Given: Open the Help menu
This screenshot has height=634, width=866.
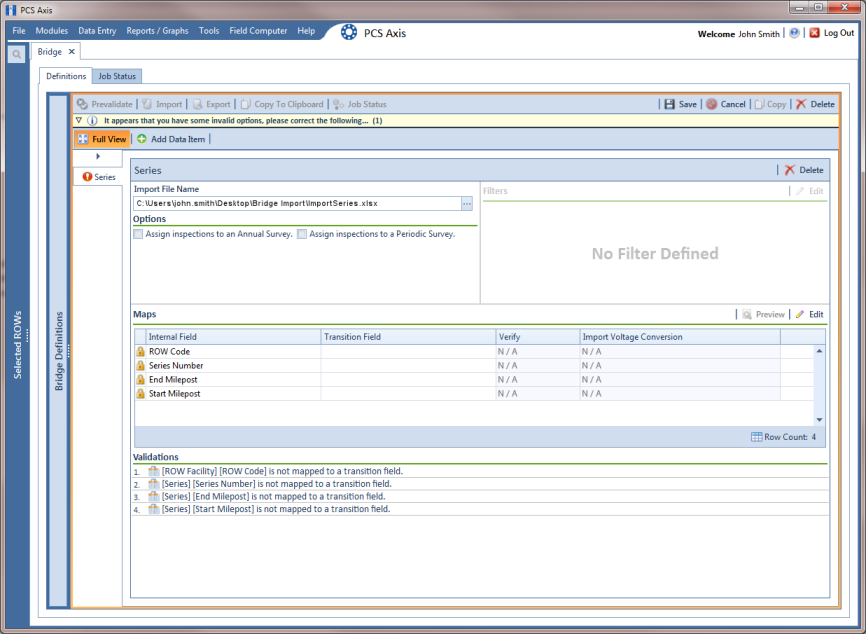Looking at the screenshot, I should (x=306, y=31).
